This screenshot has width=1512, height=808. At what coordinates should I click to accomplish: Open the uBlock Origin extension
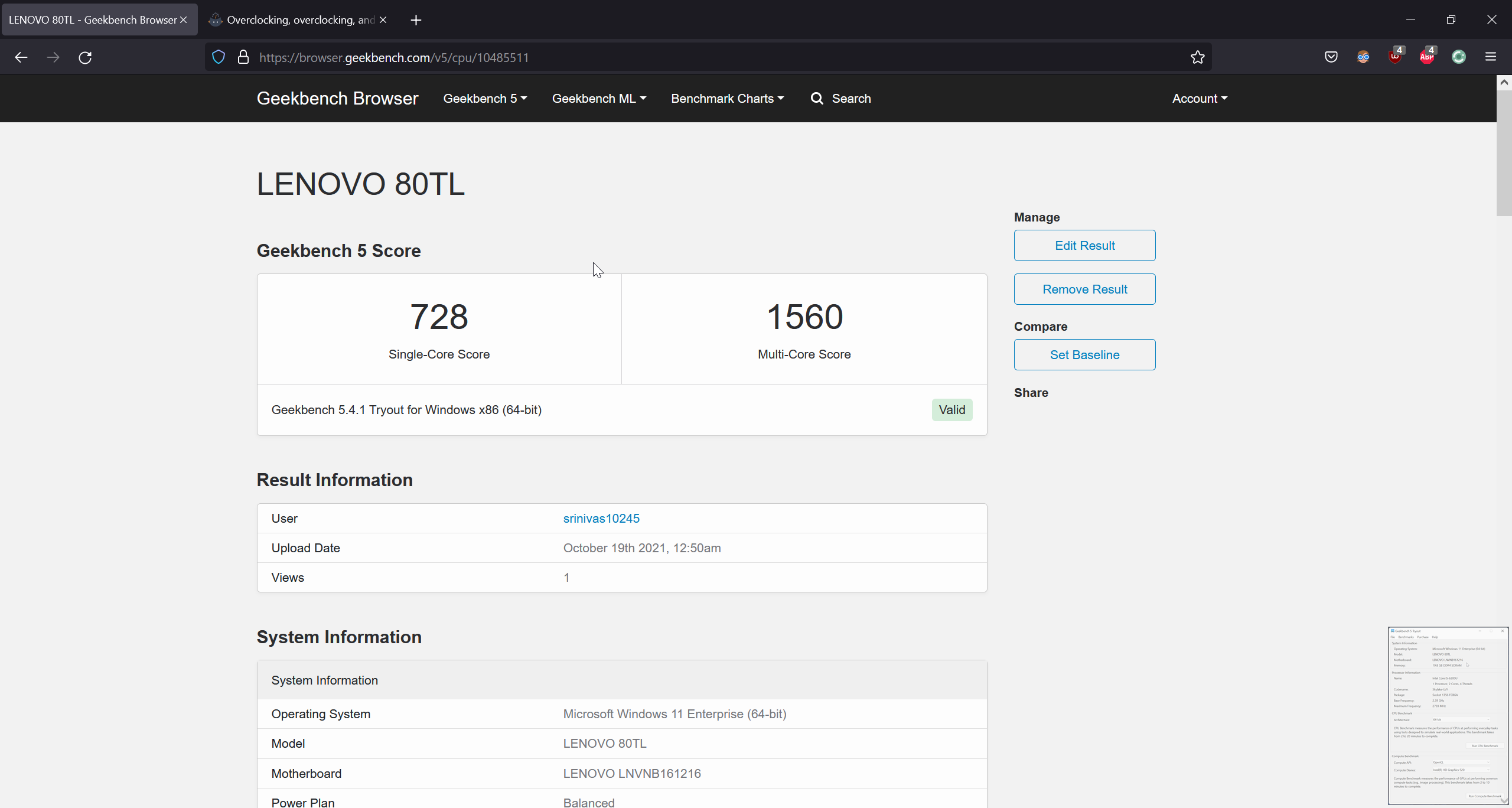coord(1395,56)
